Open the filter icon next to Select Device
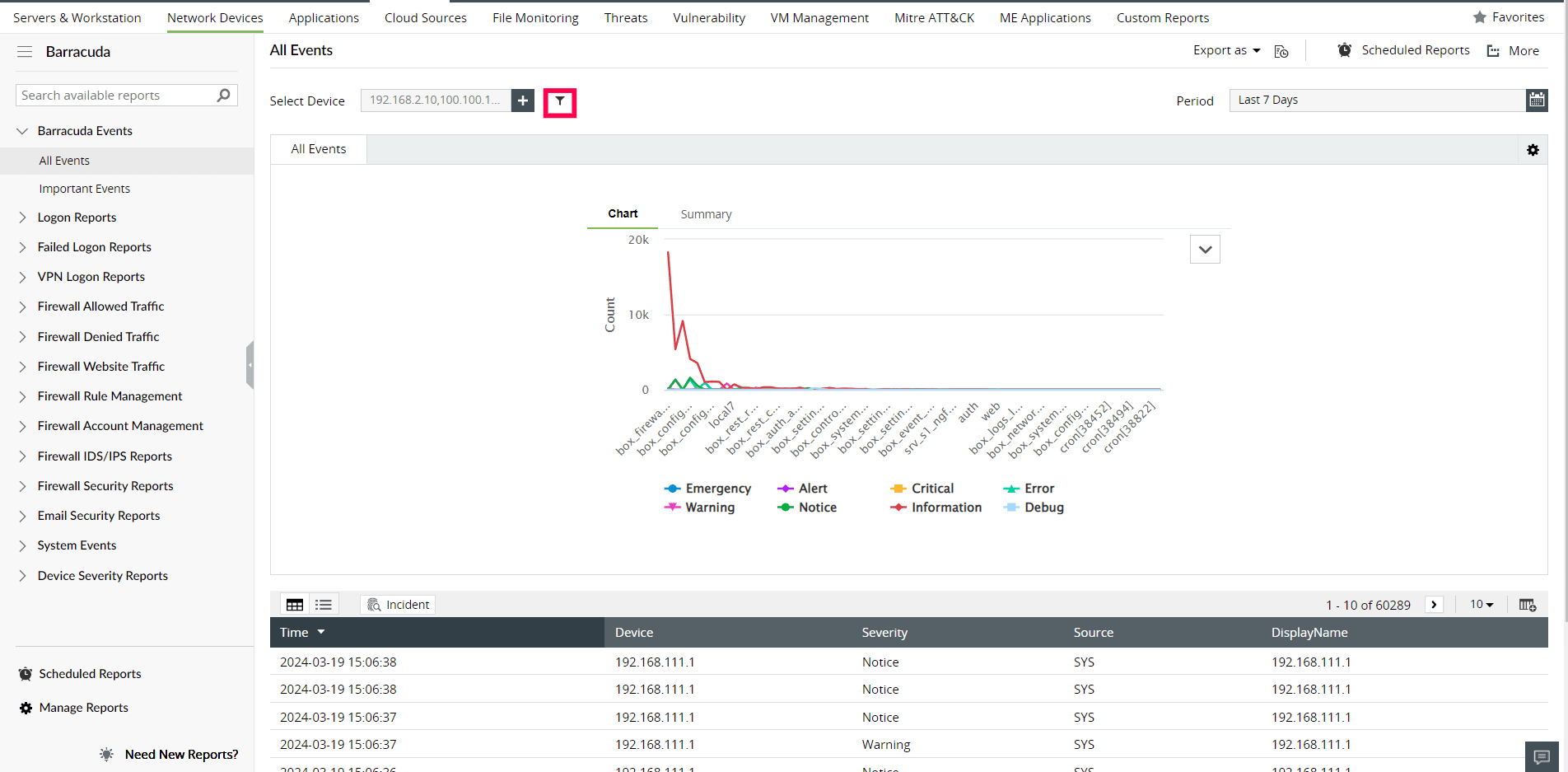The width and height of the screenshot is (1568, 772). (560, 102)
